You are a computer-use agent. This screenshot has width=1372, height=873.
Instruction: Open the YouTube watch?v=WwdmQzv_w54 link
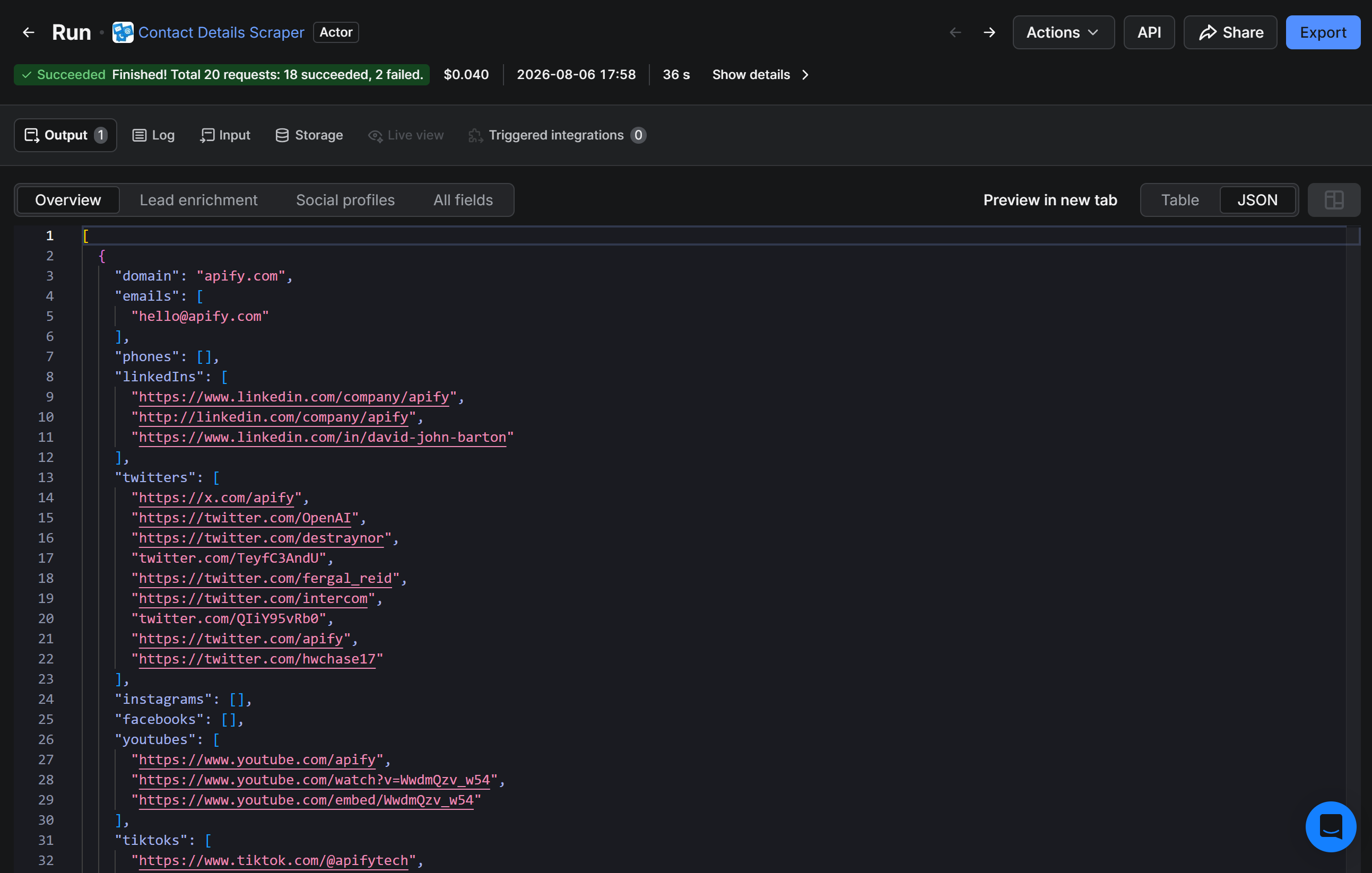(x=315, y=780)
